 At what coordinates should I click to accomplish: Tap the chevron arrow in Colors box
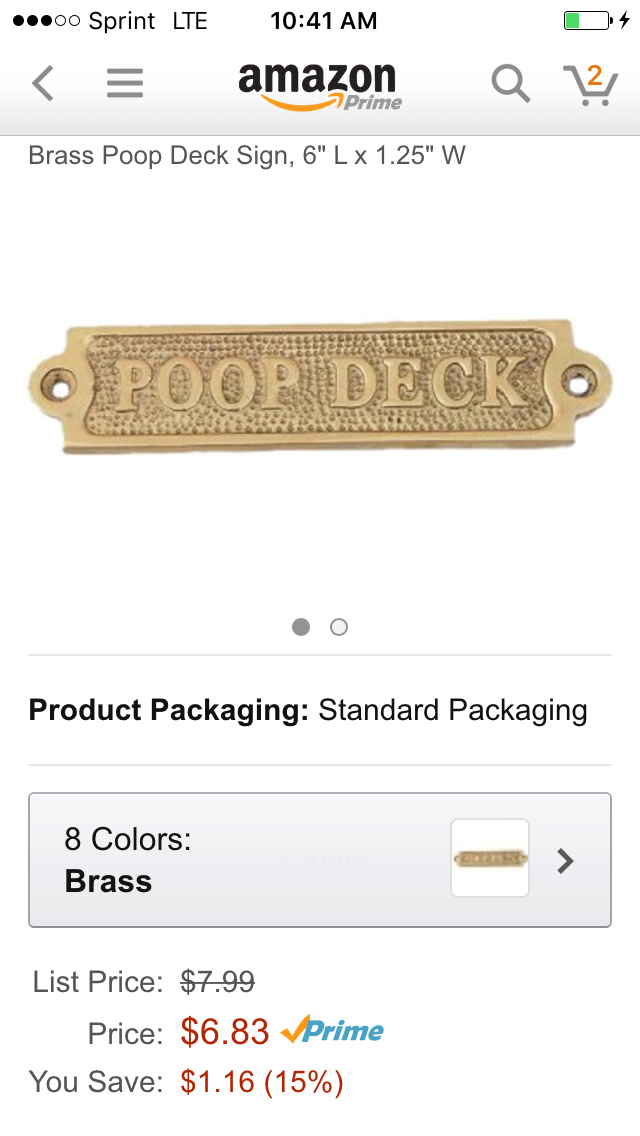[x=565, y=860]
